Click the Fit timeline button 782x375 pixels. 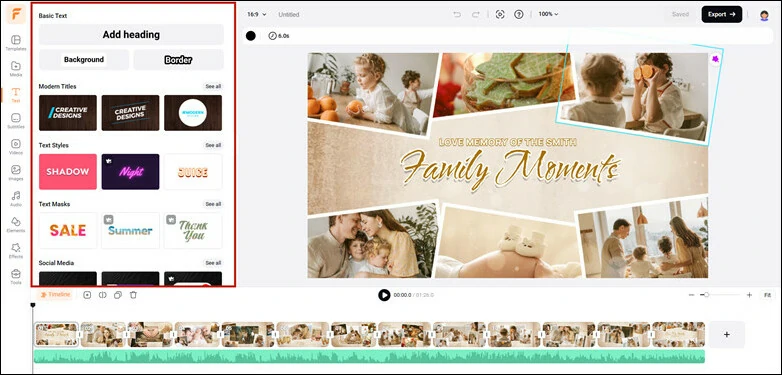pos(768,295)
